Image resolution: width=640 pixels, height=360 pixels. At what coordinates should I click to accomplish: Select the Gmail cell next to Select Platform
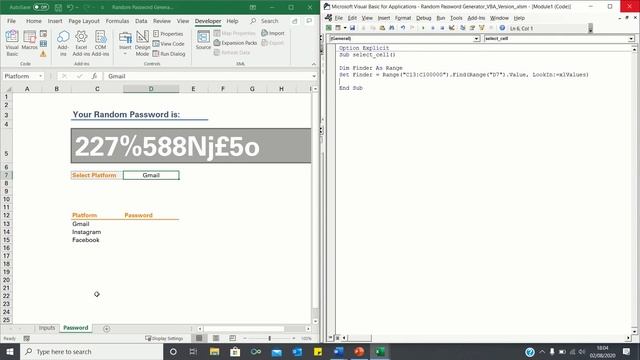point(151,175)
